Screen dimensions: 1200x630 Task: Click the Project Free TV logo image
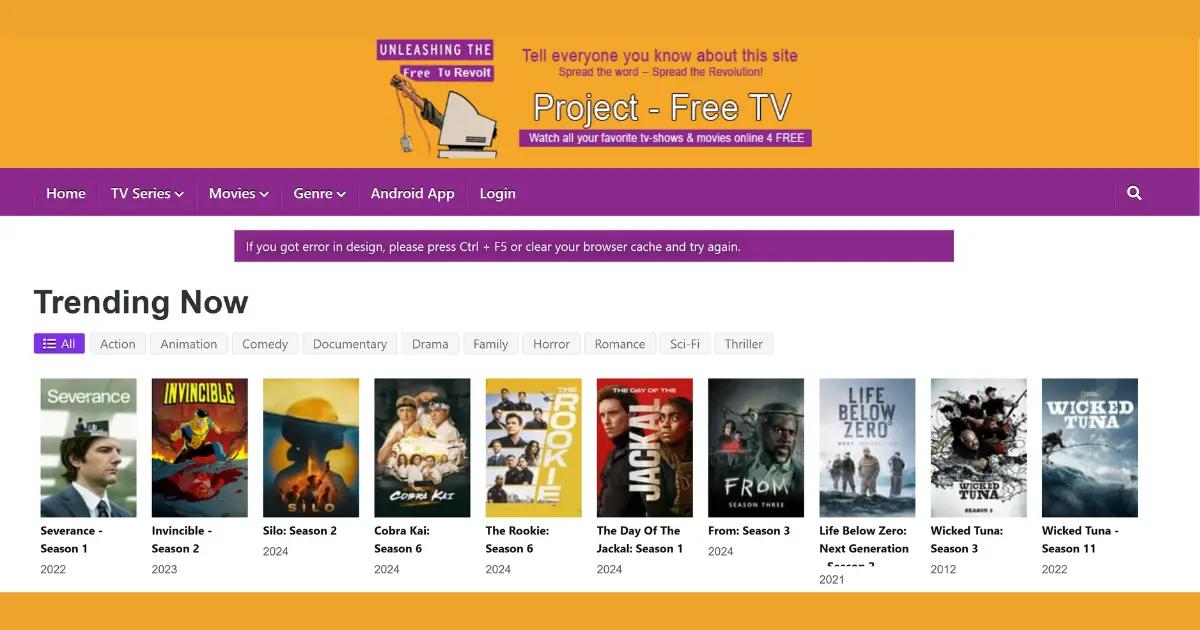[594, 99]
